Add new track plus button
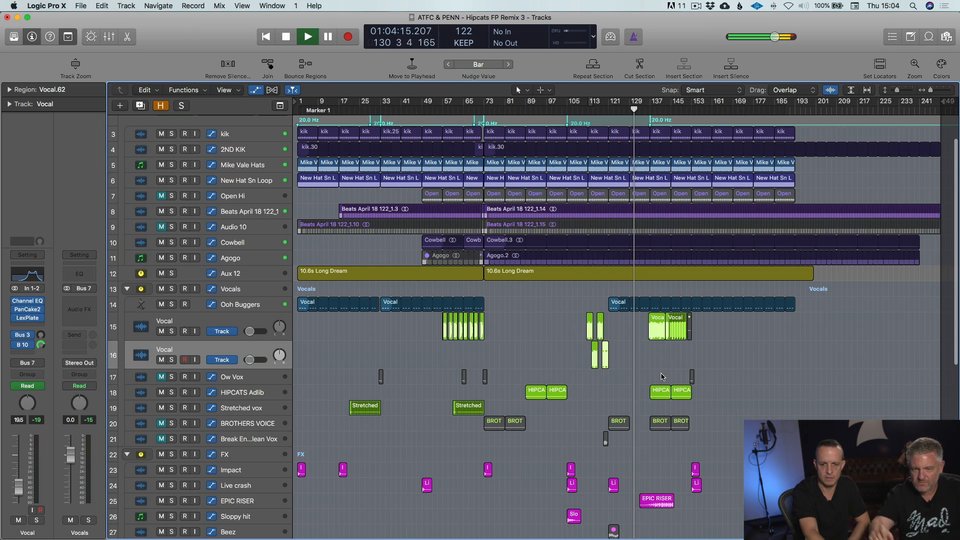The height and width of the screenshot is (540, 960). (120, 105)
